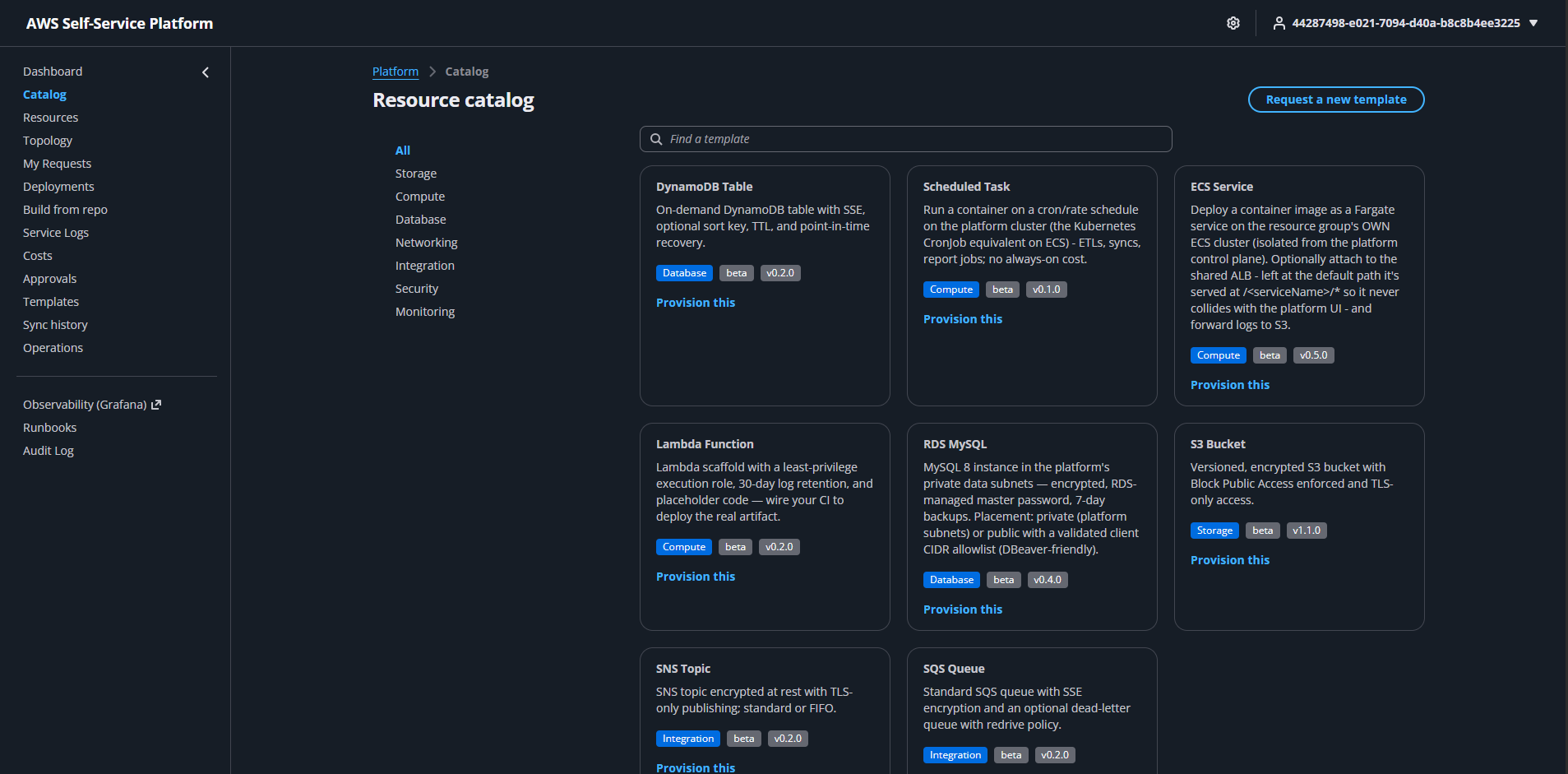Click Request a new template button
The image size is (1568, 774).
click(x=1335, y=100)
